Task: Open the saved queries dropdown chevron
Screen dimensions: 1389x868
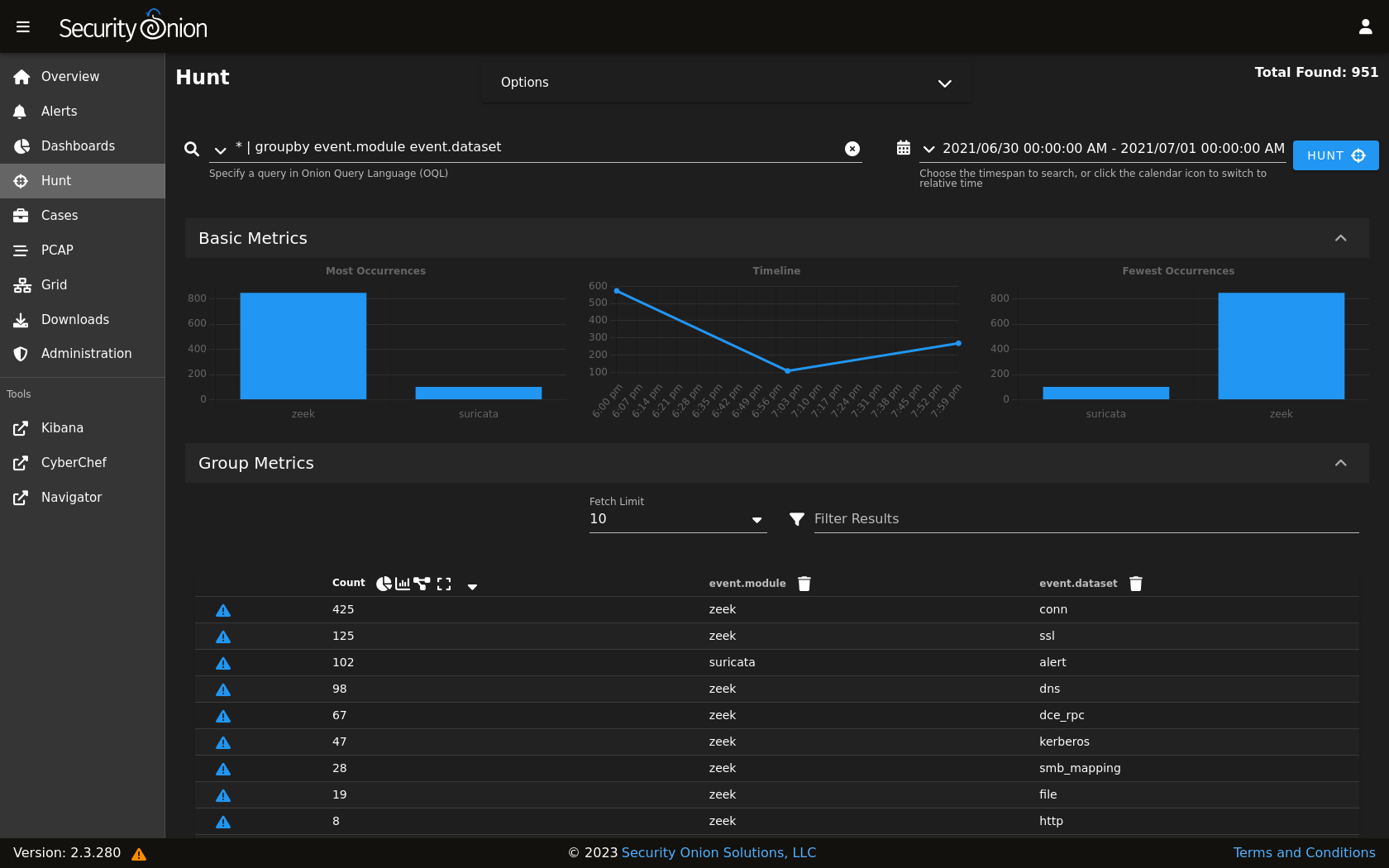Action: (220, 150)
